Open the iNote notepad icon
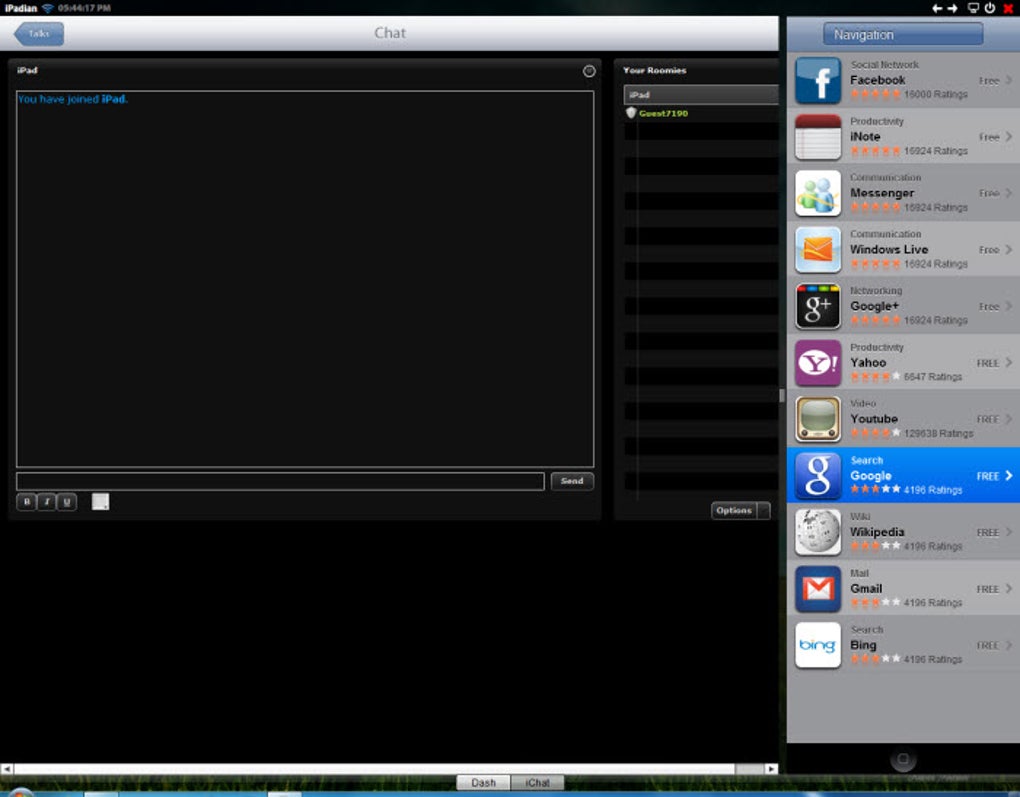Screen dimensions: 1020x797 pos(818,137)
